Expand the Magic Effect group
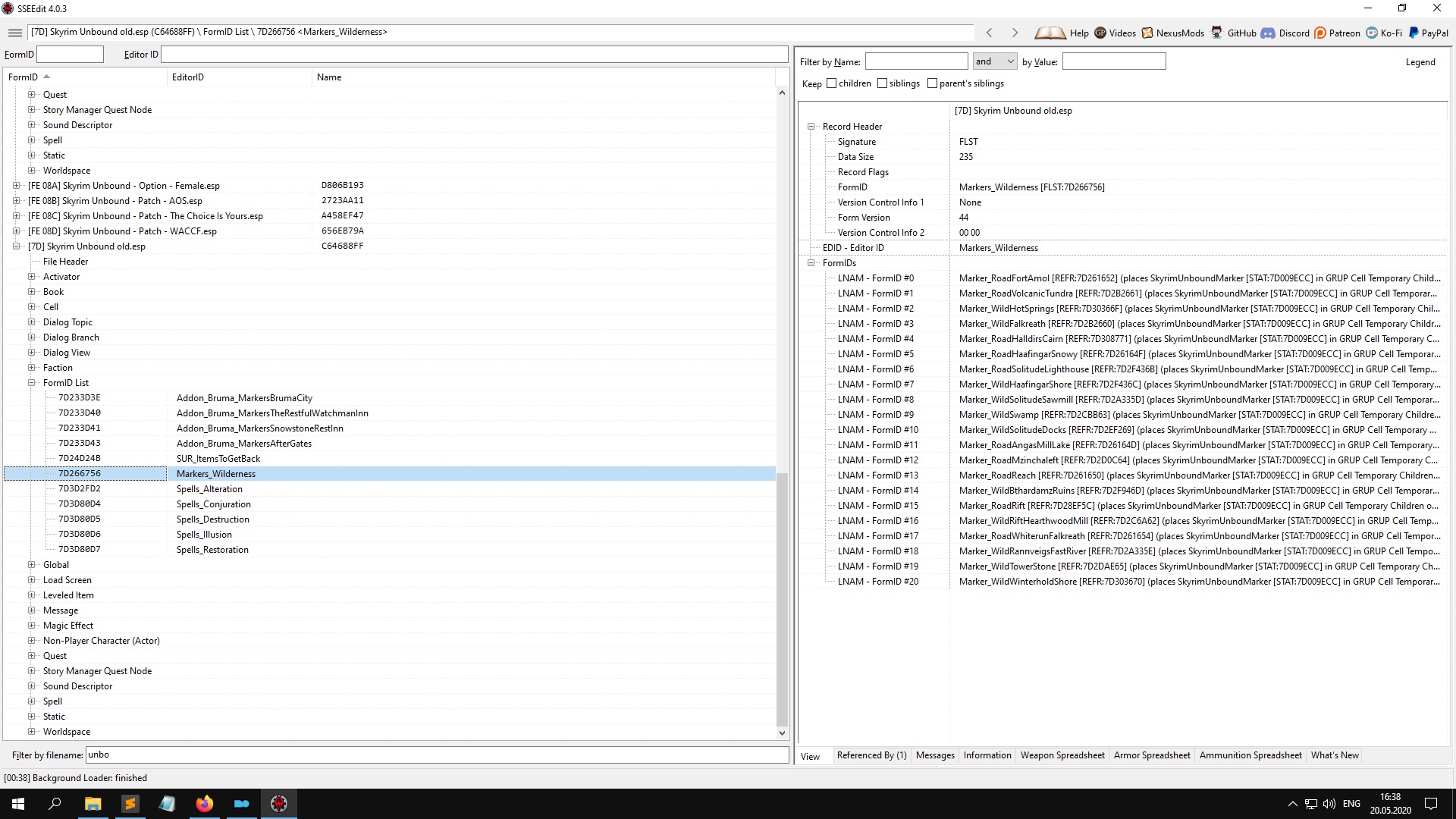Image resolution: width=1456 pixels, height=819 pixels. (x=32, y=626)
